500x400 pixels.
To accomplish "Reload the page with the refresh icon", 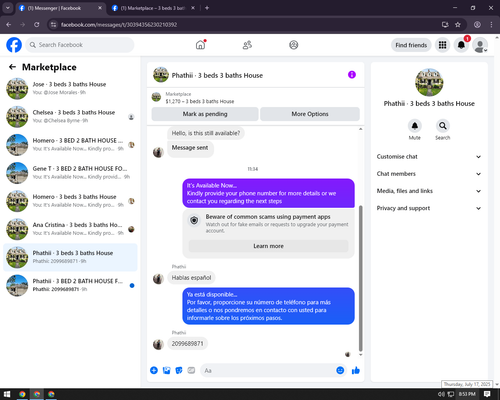I will coord(37,25).
